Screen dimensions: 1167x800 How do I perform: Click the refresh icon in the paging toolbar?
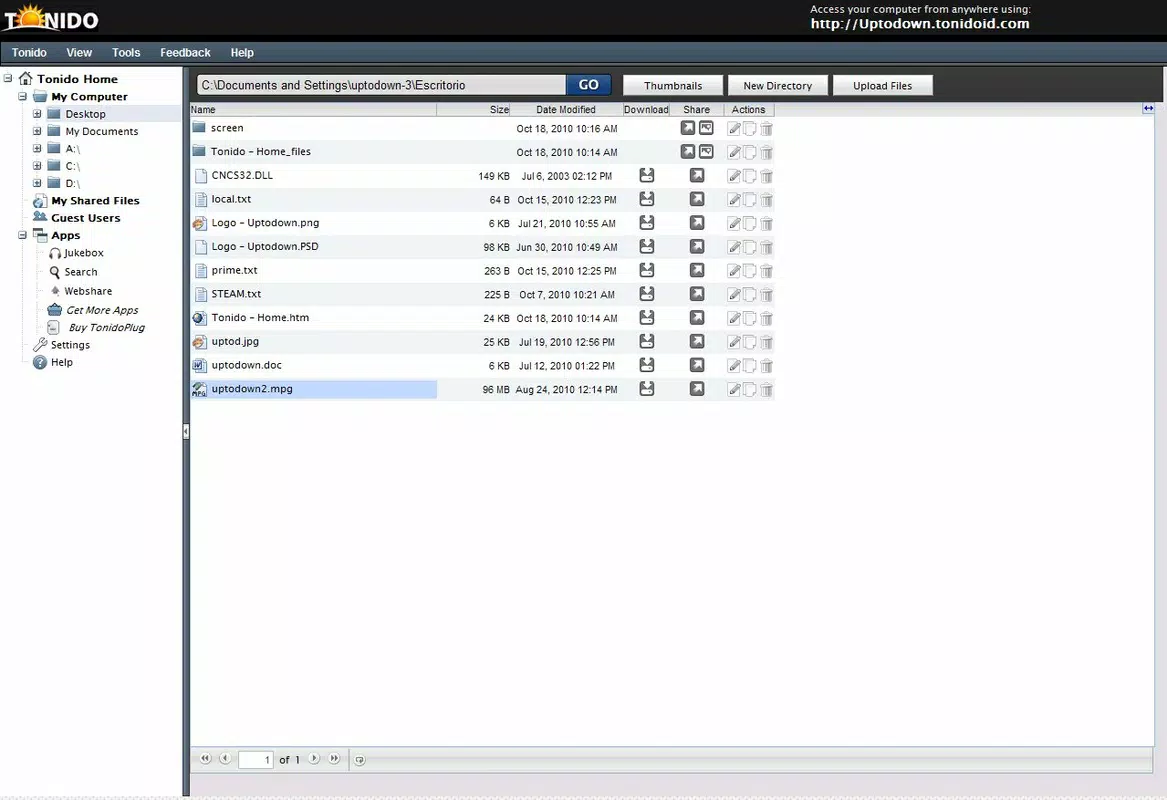[x=359, y=760]
